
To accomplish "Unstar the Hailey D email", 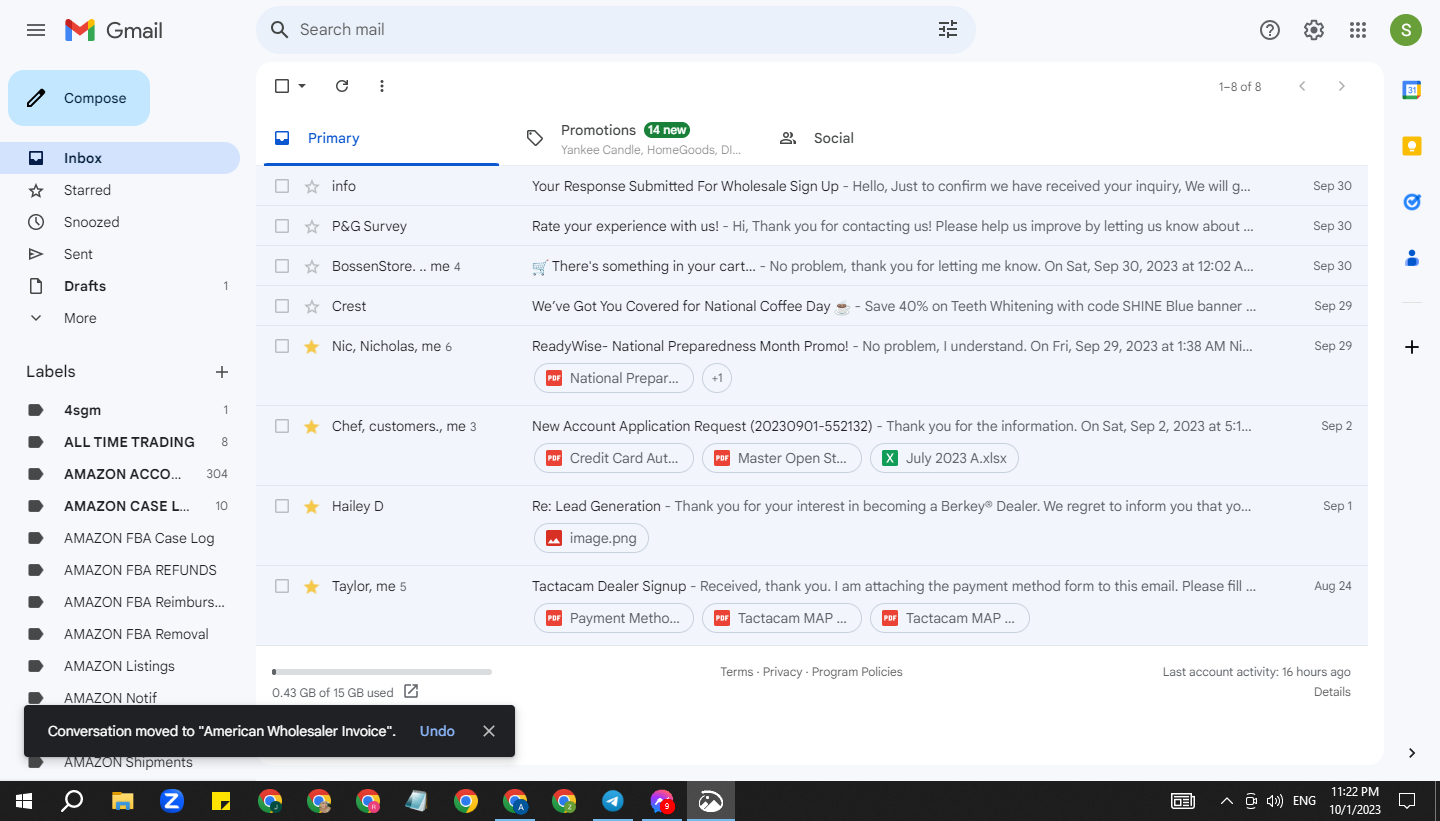I will [312, 506].
